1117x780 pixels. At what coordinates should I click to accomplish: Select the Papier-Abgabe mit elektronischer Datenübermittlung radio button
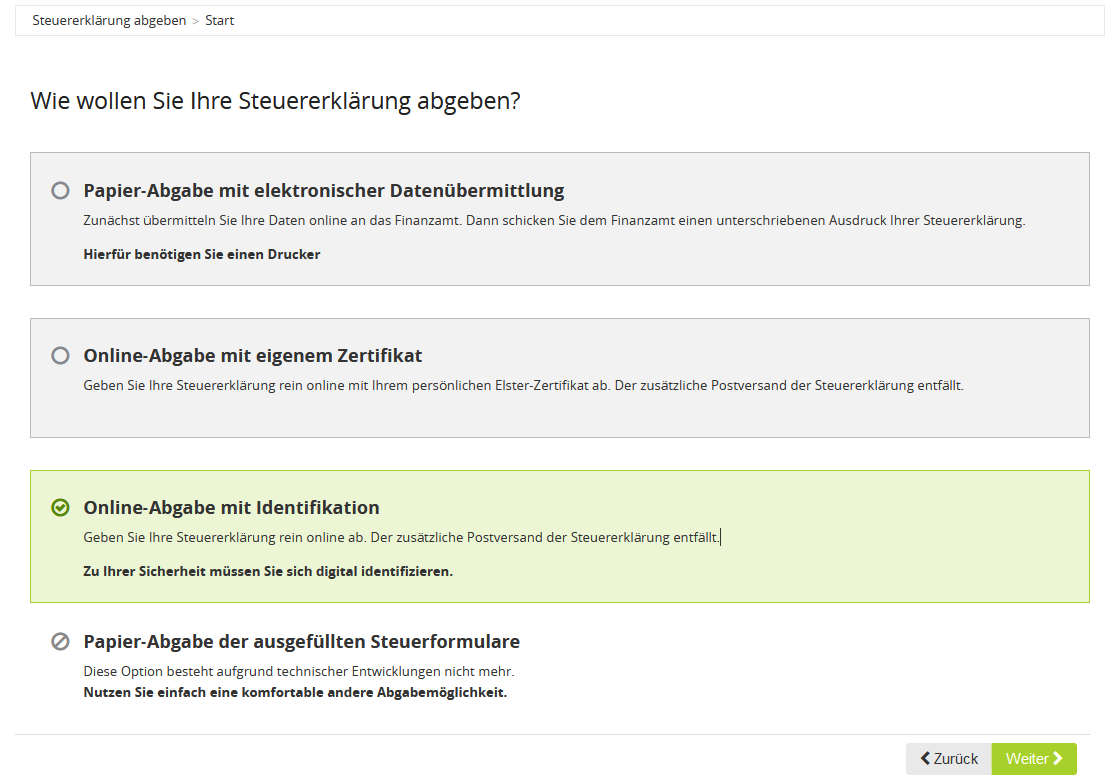pos(61,190)
